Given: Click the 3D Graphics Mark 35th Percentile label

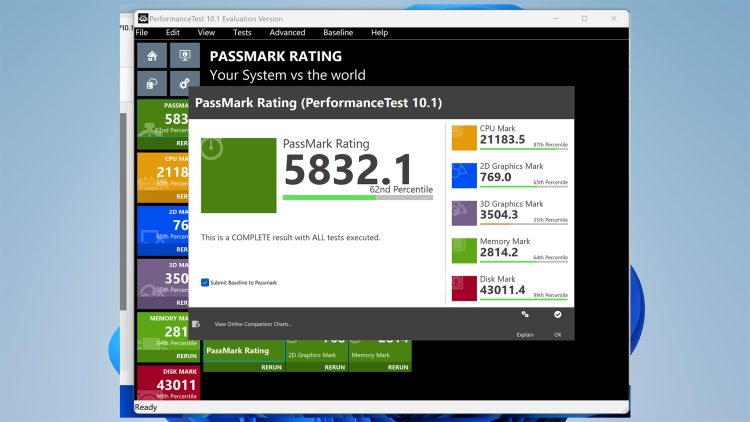Looking at the screenshot, I should coord(551,220).
